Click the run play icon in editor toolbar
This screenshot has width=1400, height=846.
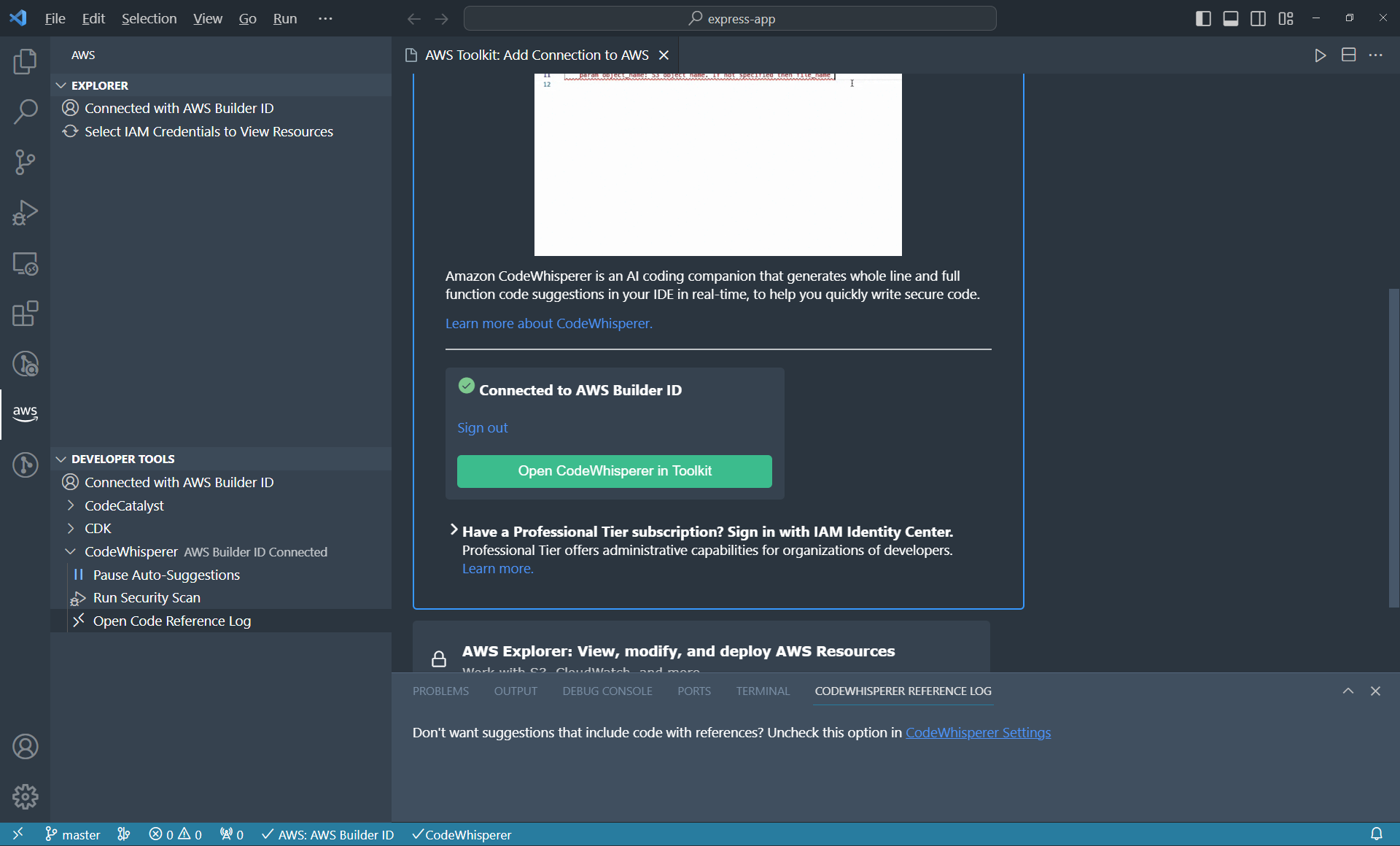[x=1320, y=55]
